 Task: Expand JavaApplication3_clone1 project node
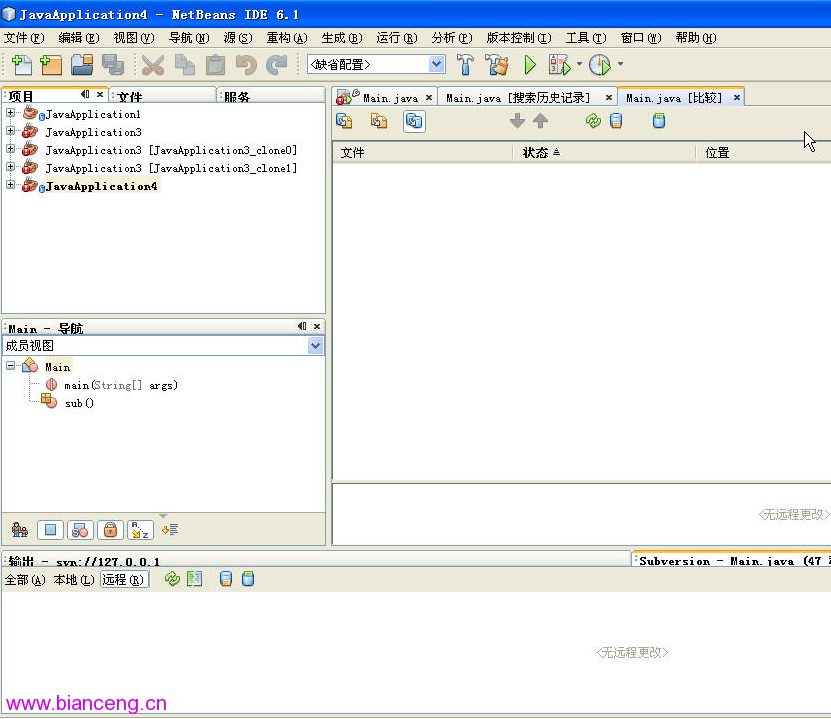tap(10, 167)
